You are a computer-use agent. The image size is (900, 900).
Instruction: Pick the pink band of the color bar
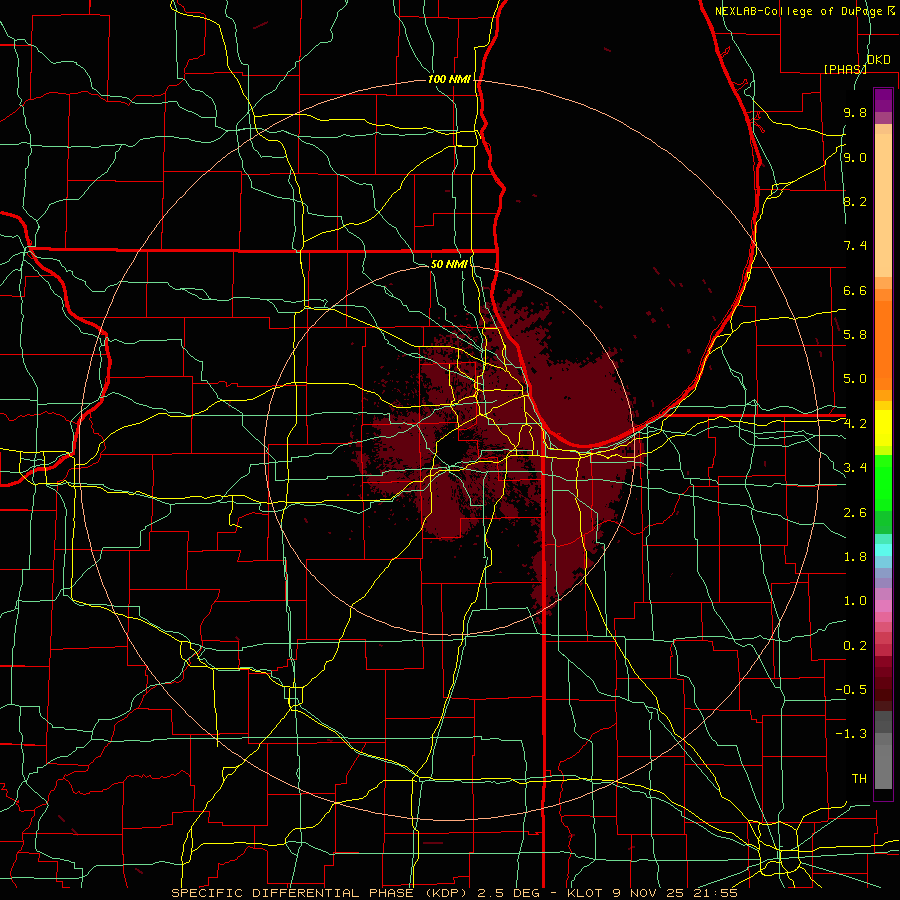click(883, 606)
